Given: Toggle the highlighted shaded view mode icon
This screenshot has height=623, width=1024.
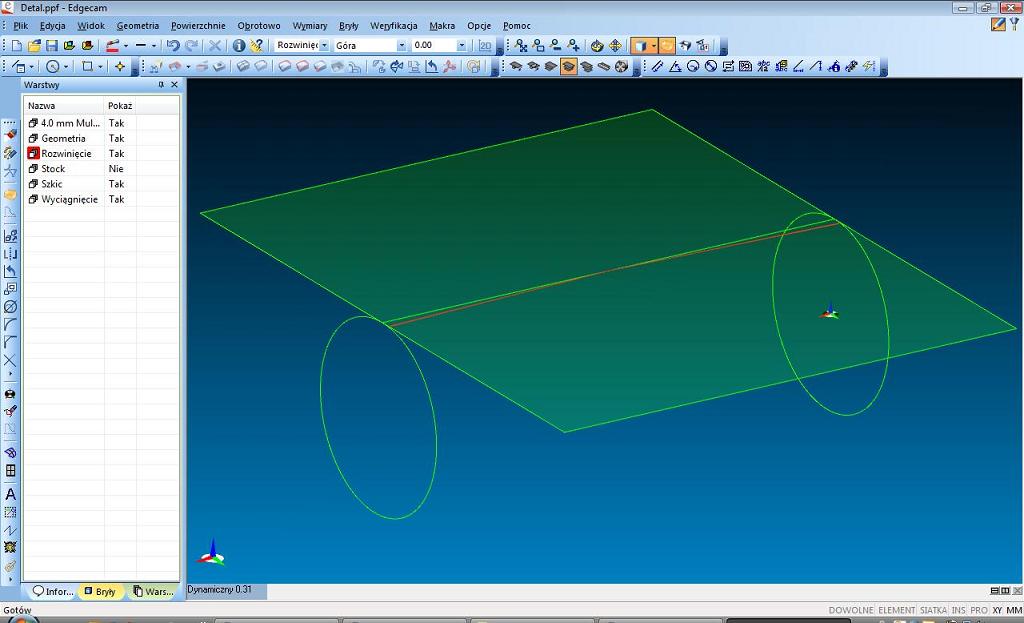Looking at the screenshot, I should [569, 66].
